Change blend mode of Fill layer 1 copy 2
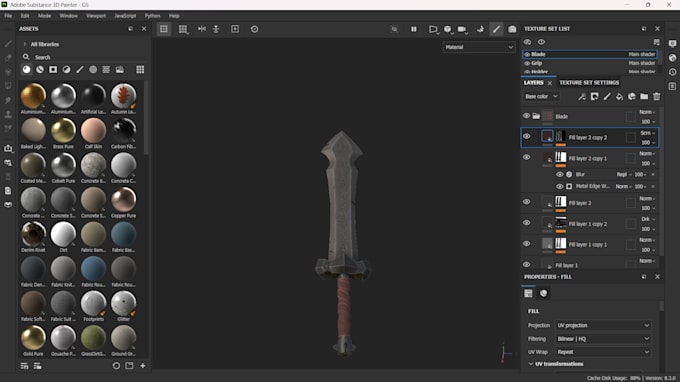 click(x=648, y=219)
